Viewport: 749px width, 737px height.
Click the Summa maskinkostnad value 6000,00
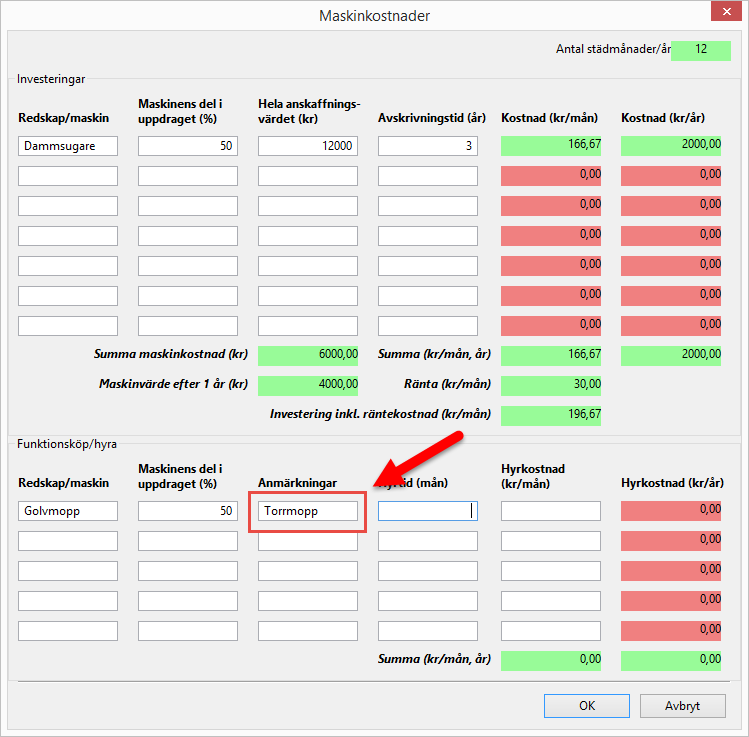307,355
